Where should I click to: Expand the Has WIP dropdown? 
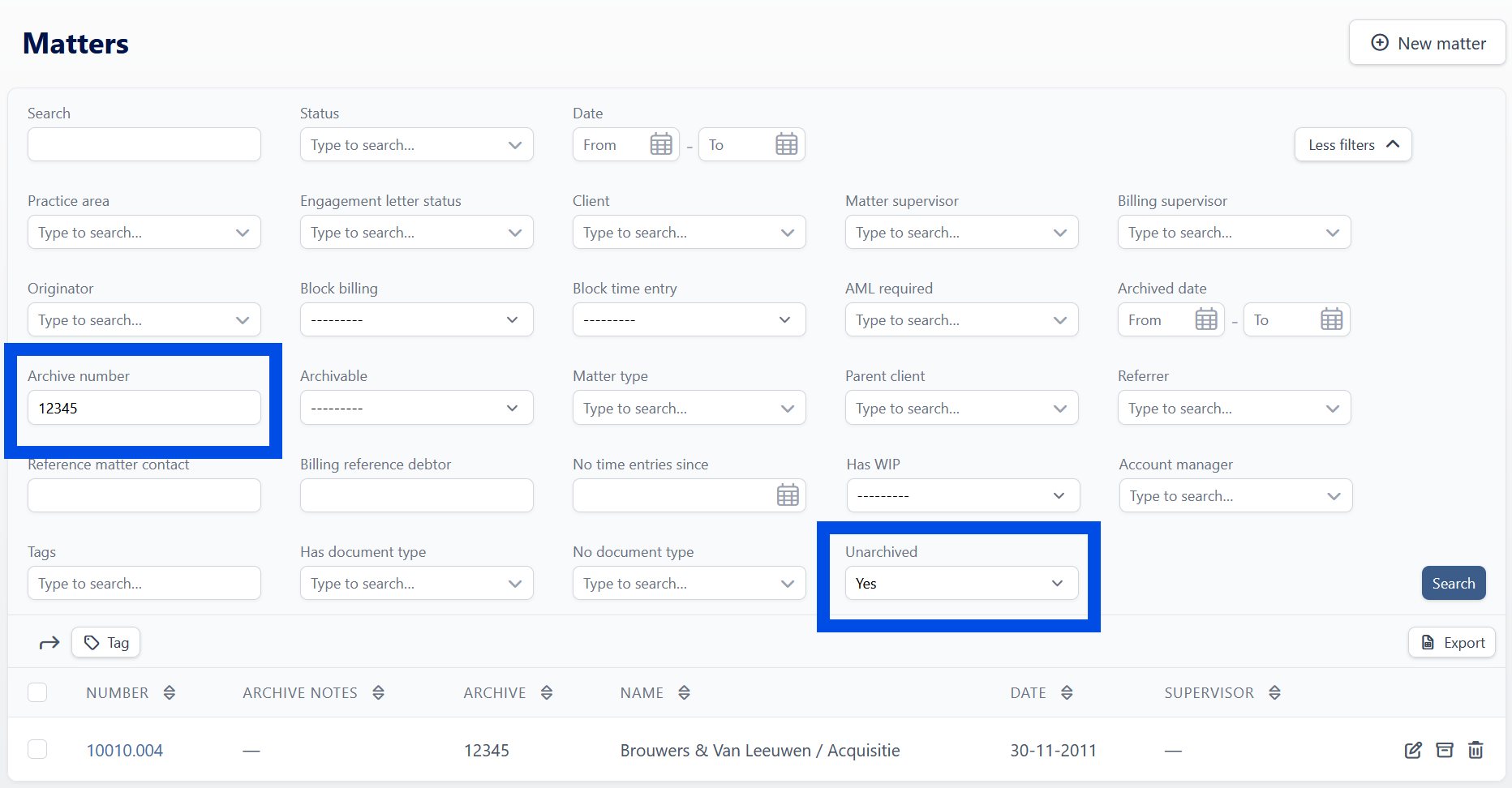pyautogui.click(x=964, y=495)
